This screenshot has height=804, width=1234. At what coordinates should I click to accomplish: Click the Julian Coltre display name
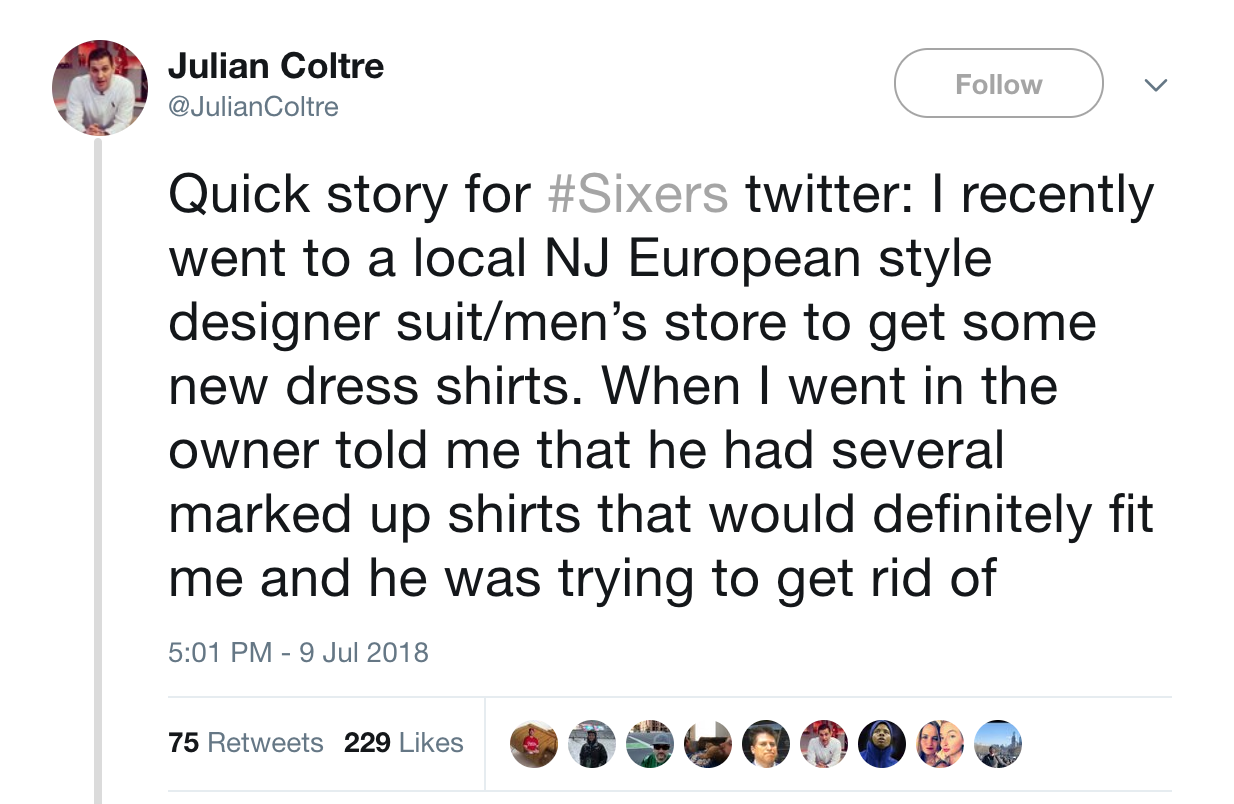pyautogui.click(x=276, y=67)
